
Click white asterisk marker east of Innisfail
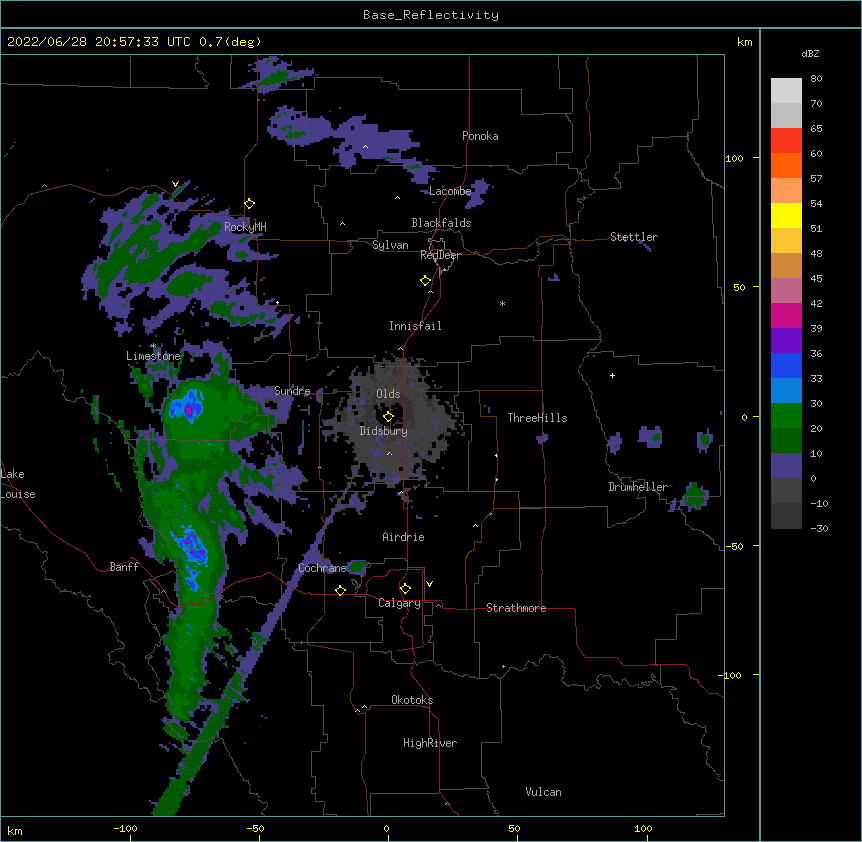[x=502, y=303]
